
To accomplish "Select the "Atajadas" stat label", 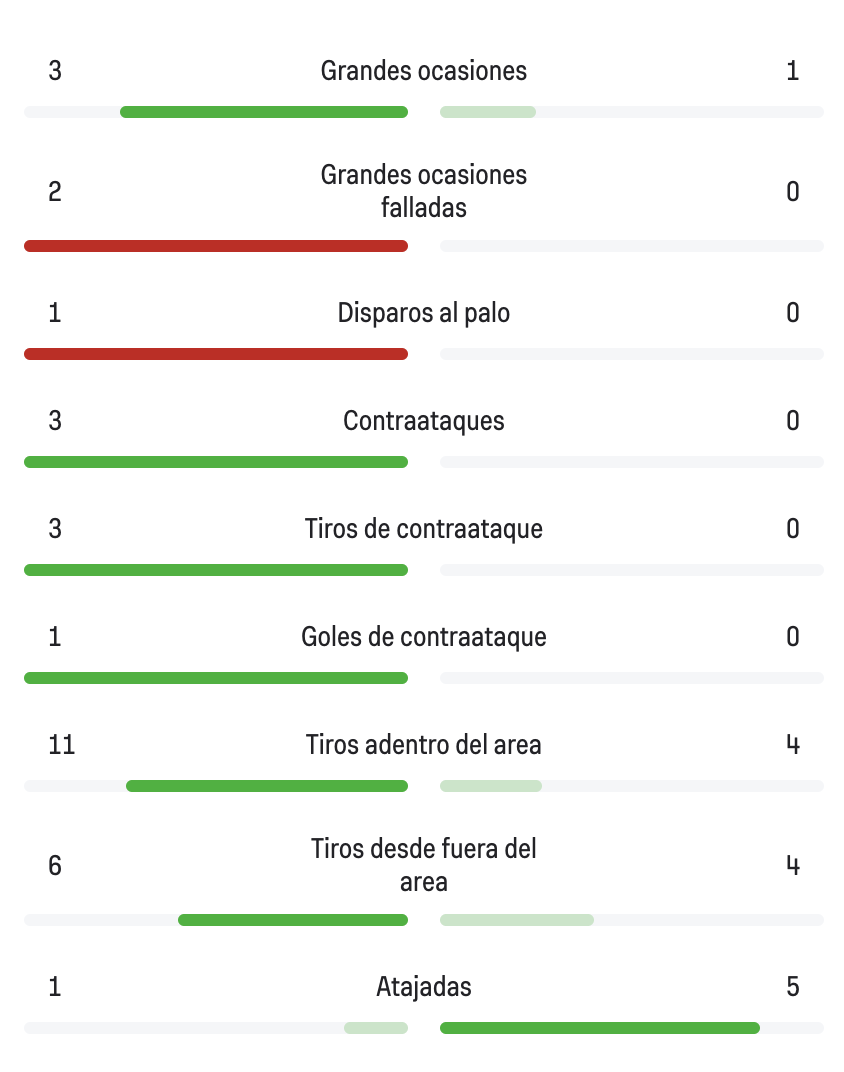I will 423,987.
